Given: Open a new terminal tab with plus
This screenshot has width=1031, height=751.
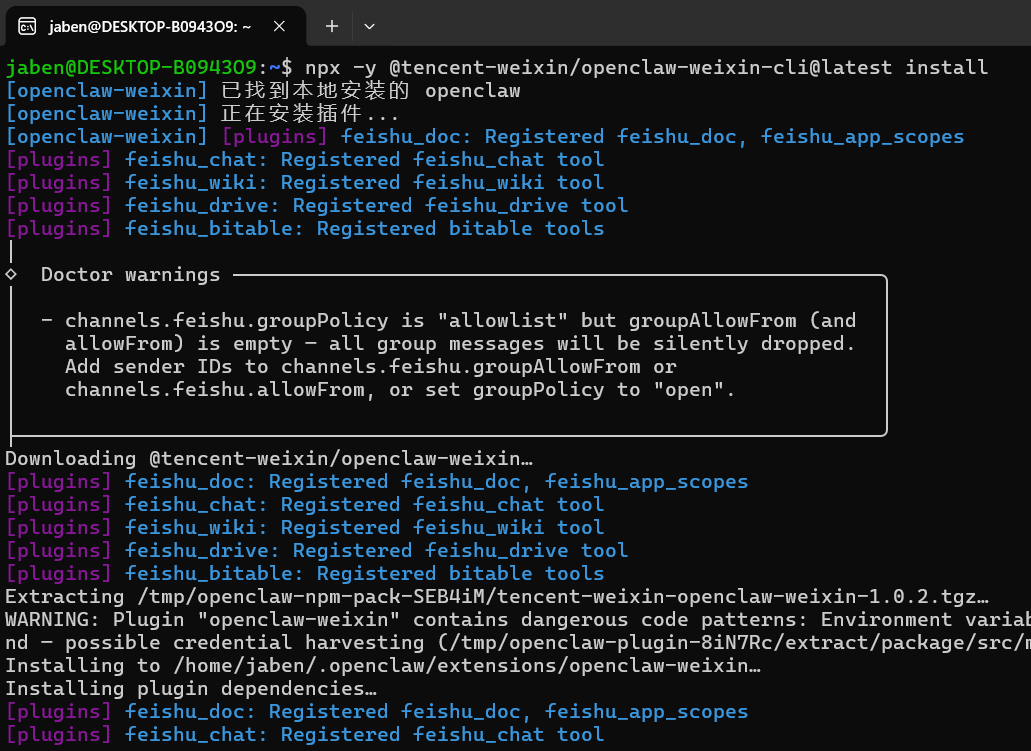Looking at the screenshot, I should tap(332, 27).
